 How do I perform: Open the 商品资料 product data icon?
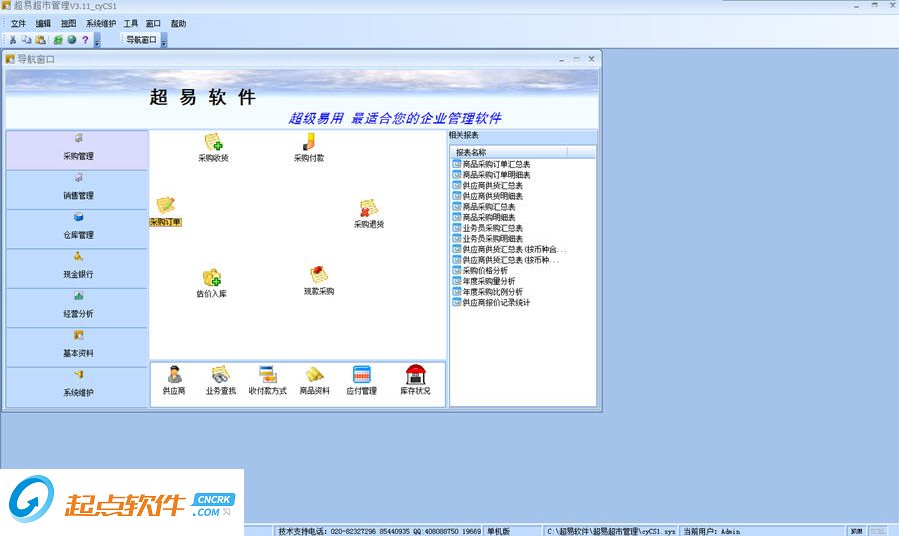tap(314, 381)
